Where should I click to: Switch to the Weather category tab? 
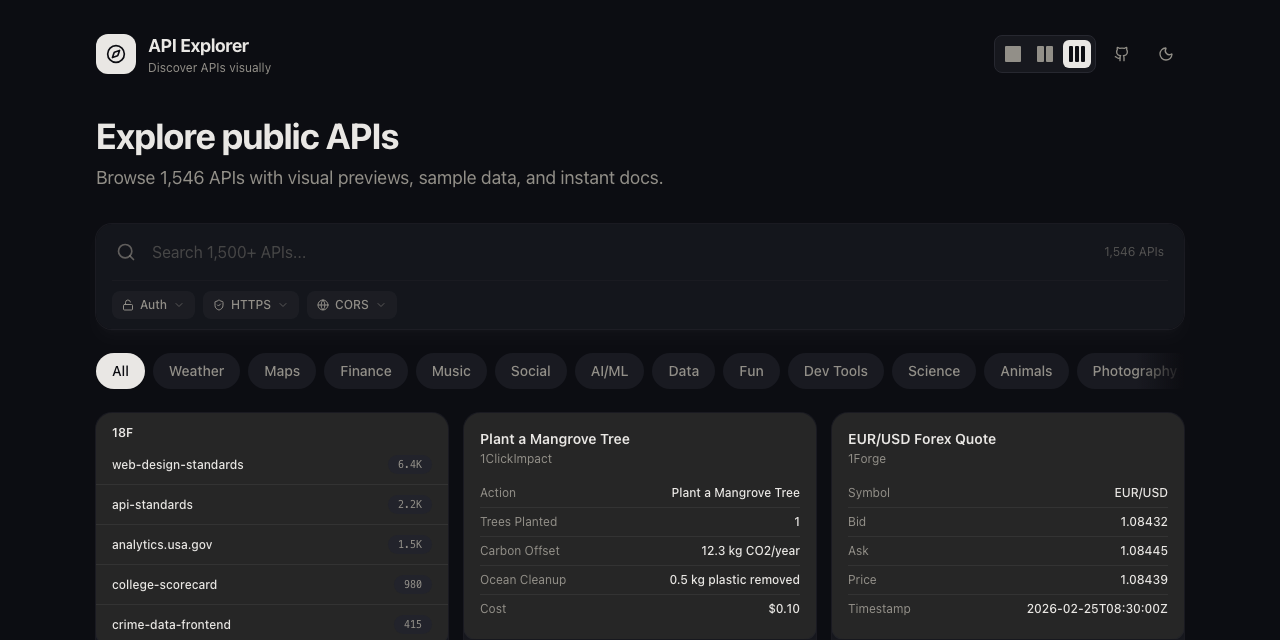coord(196,371)
